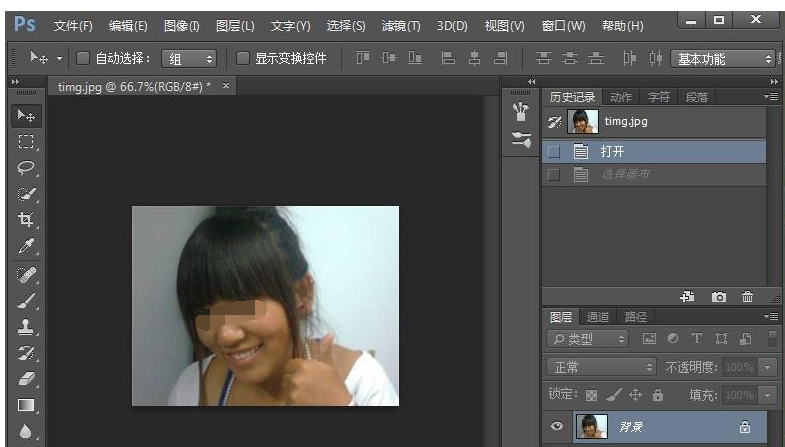Click the Align vertical centers icon
Image resolution: width=785 pixels, height=447 pixels.
389,58
